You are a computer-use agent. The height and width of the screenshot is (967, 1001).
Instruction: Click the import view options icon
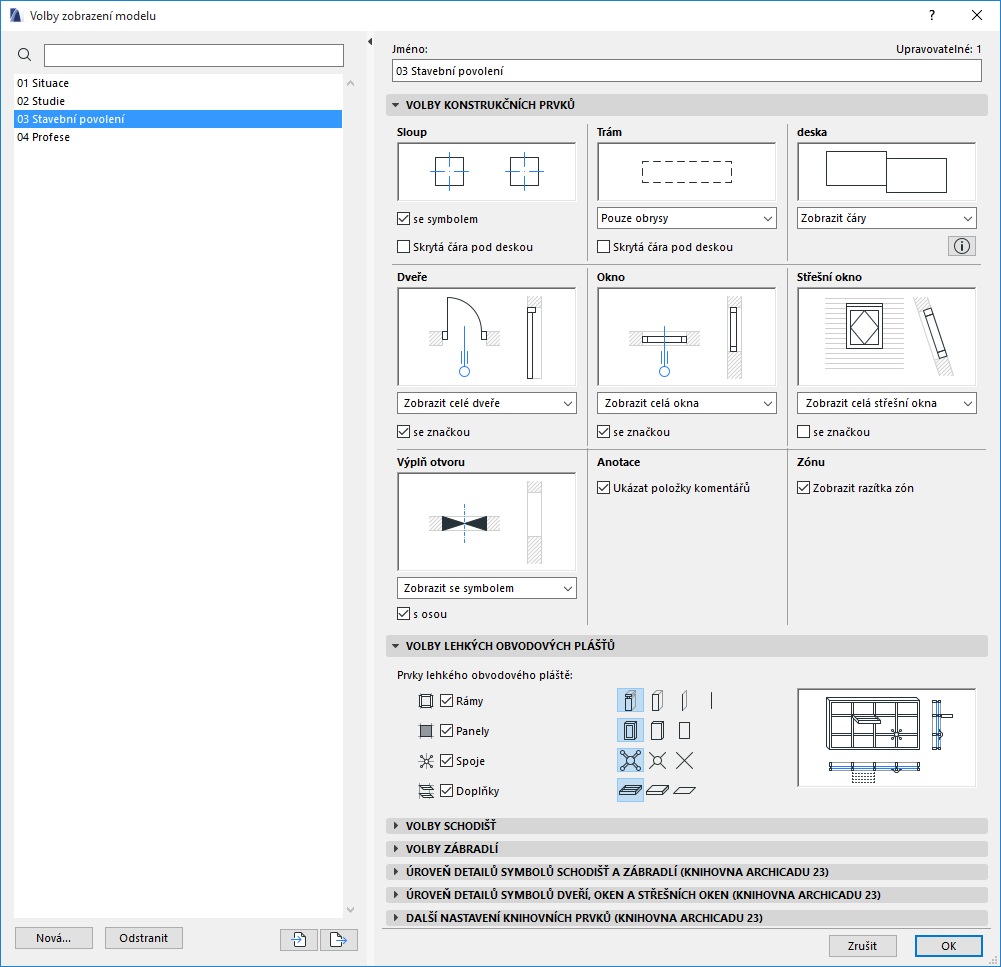298,938
